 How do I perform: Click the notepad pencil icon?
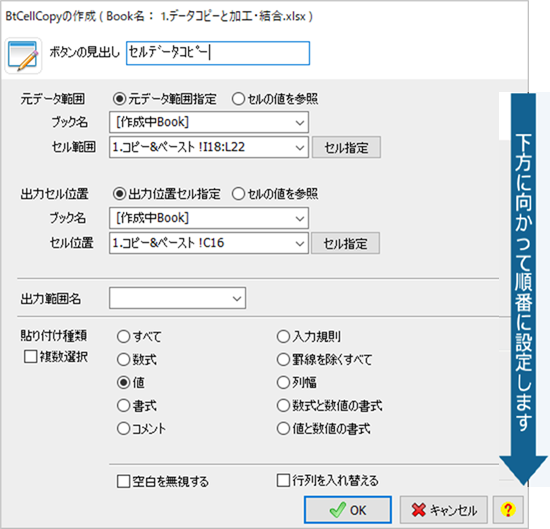click(x=23, y=55)
